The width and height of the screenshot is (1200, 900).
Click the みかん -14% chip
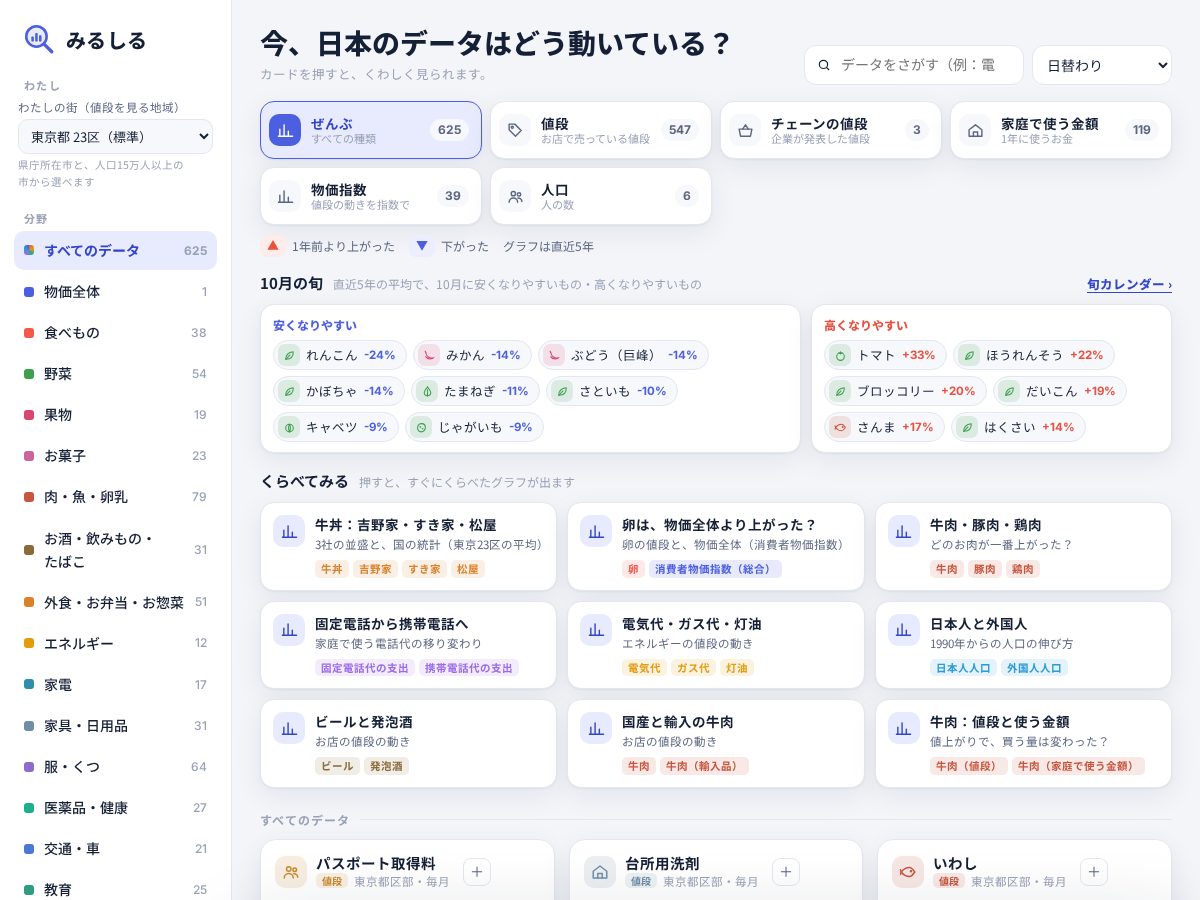point(471,355)
